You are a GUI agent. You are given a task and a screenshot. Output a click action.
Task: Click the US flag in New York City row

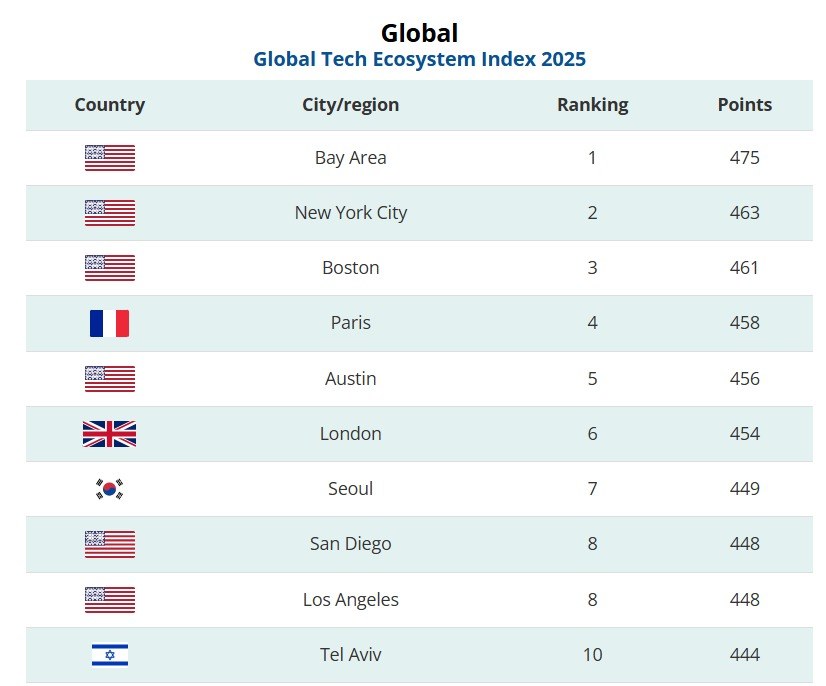(x=110, y=213)
